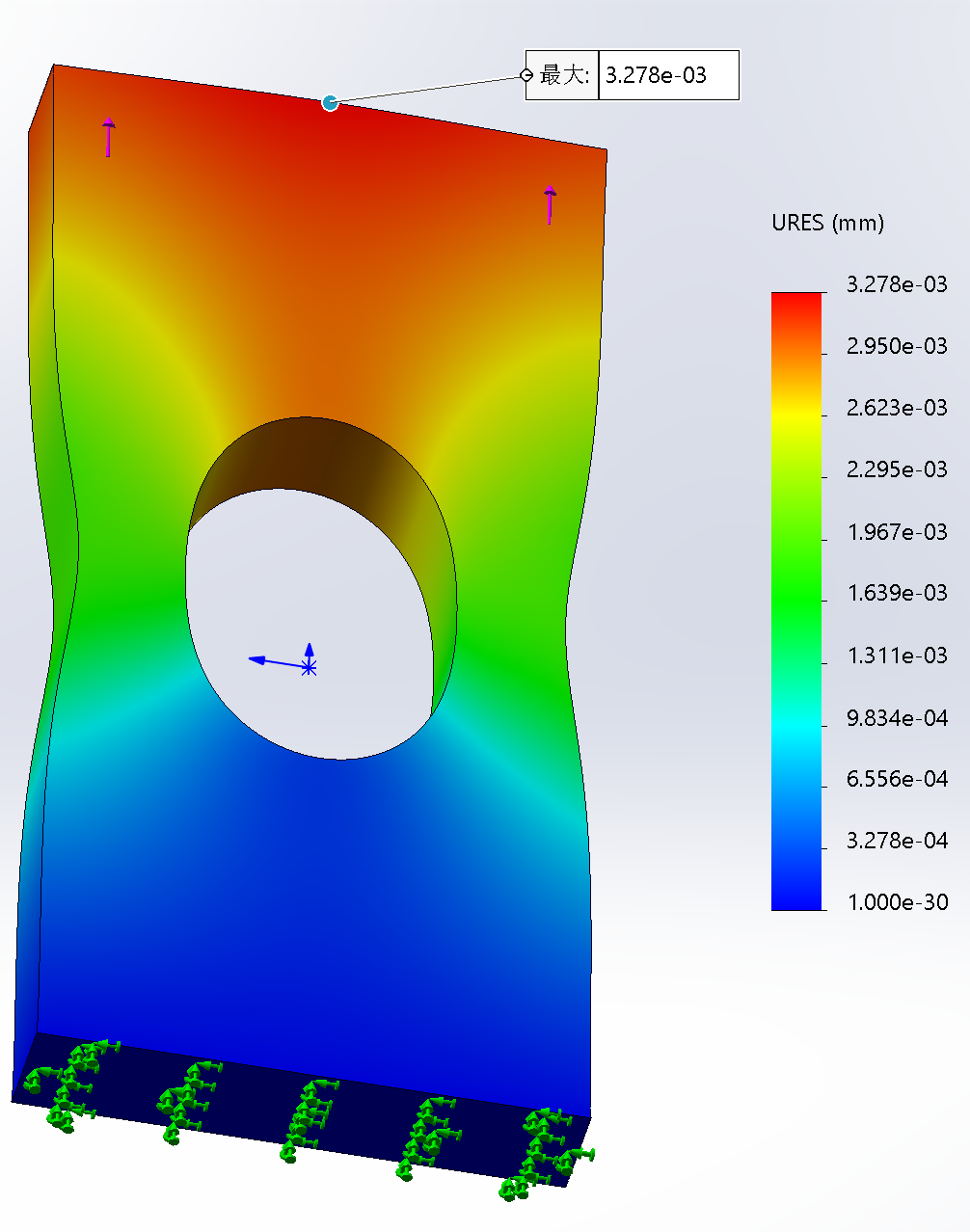Click legend value 3.278e-04
This screenshot has height=1232, width=970.
pos(897,841)
